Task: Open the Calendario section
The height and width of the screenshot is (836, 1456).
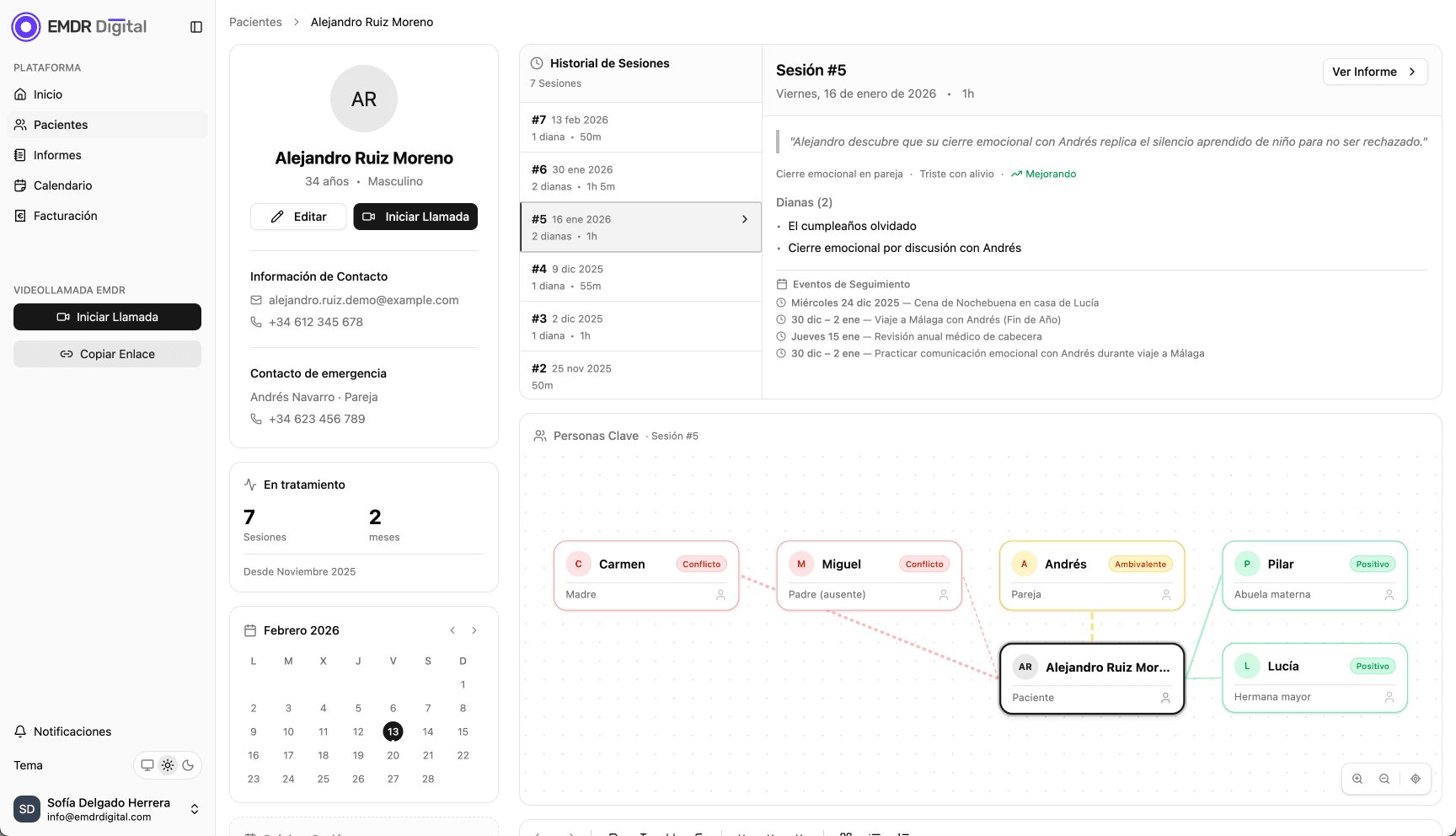Action: (61, 185)
